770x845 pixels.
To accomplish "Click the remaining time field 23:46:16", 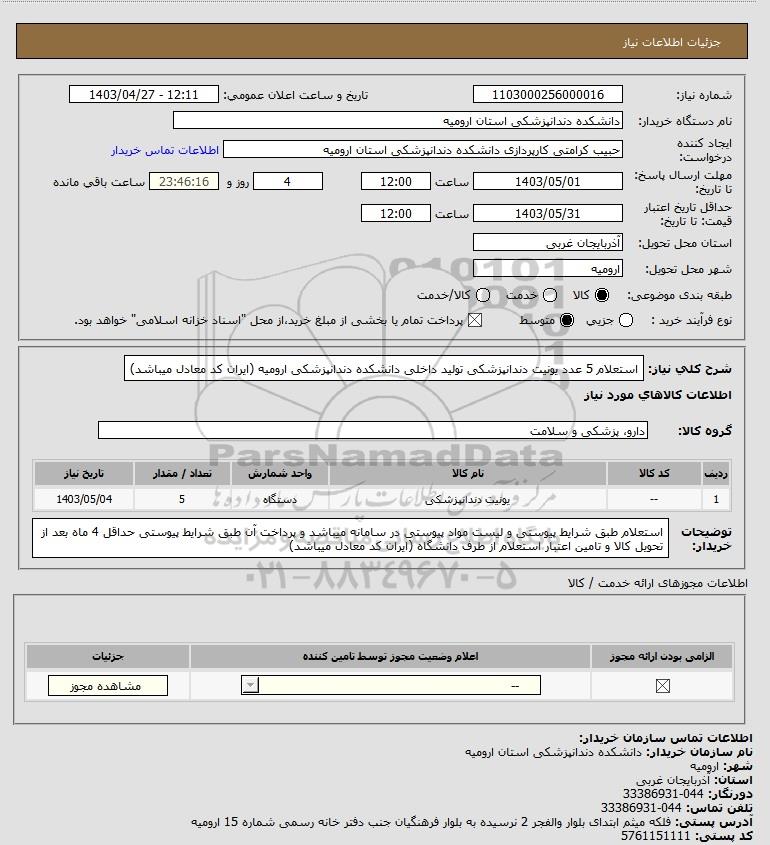I will tap(184, 182).
